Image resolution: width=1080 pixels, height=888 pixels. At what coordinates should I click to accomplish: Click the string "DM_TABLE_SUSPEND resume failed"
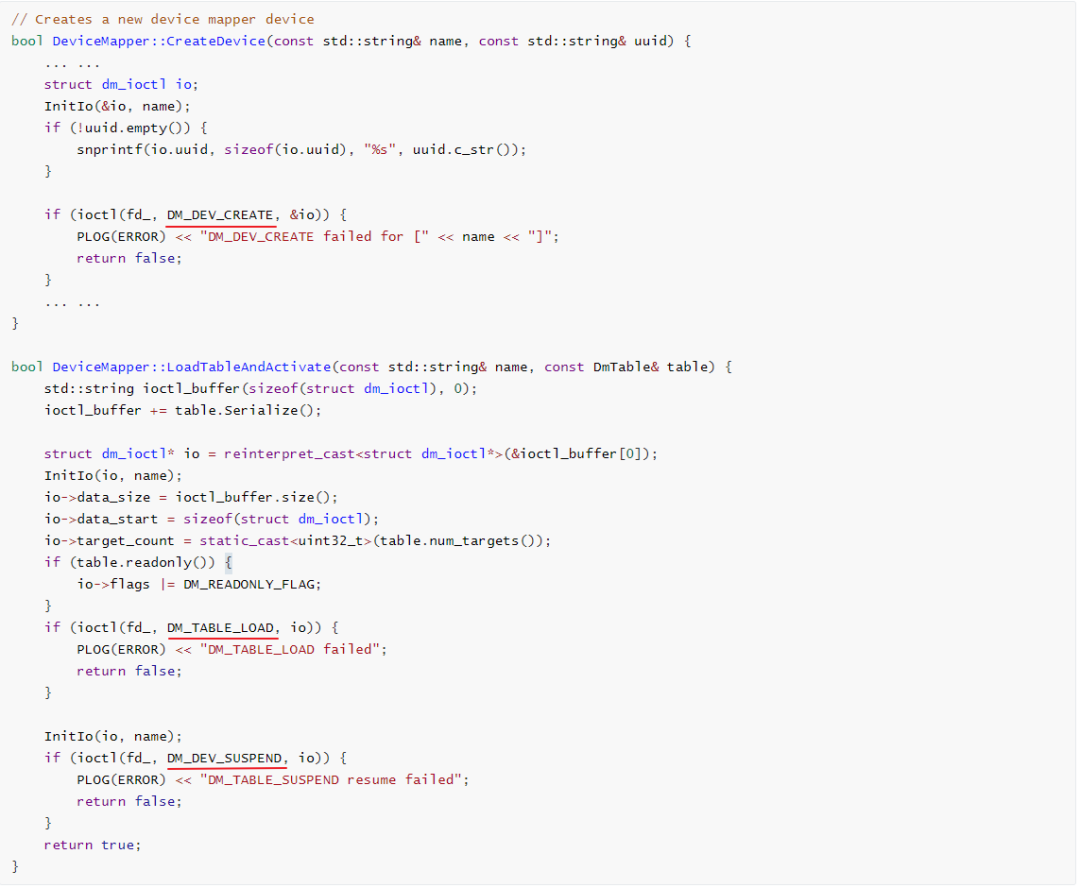coord(331,780)
